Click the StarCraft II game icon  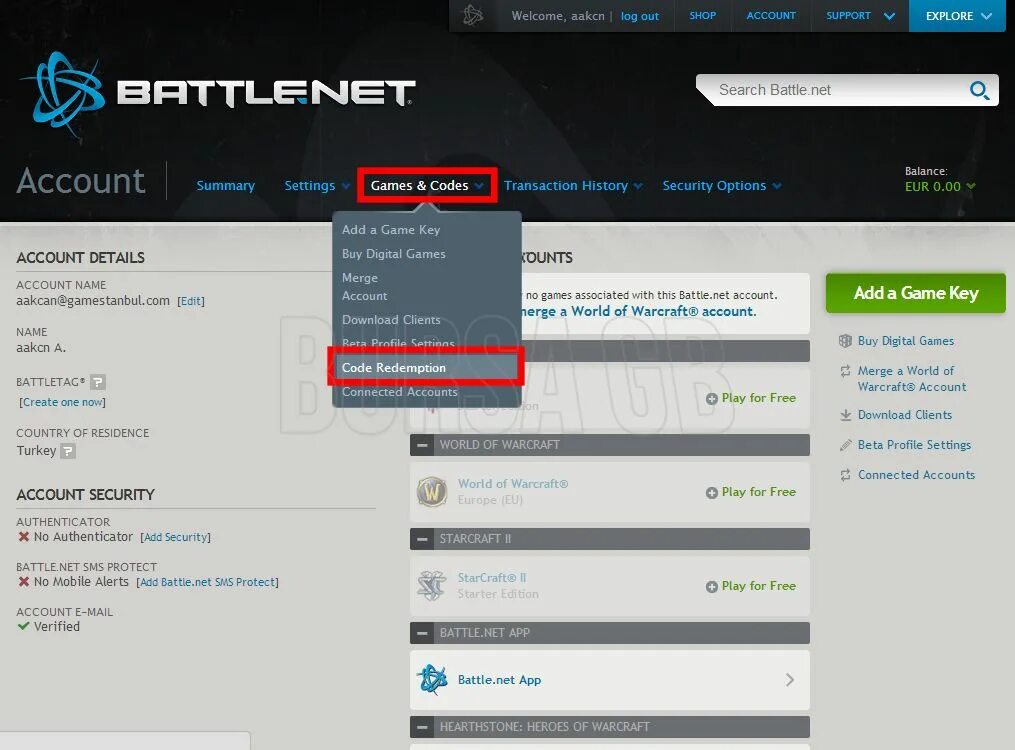(x=432, y=586)
